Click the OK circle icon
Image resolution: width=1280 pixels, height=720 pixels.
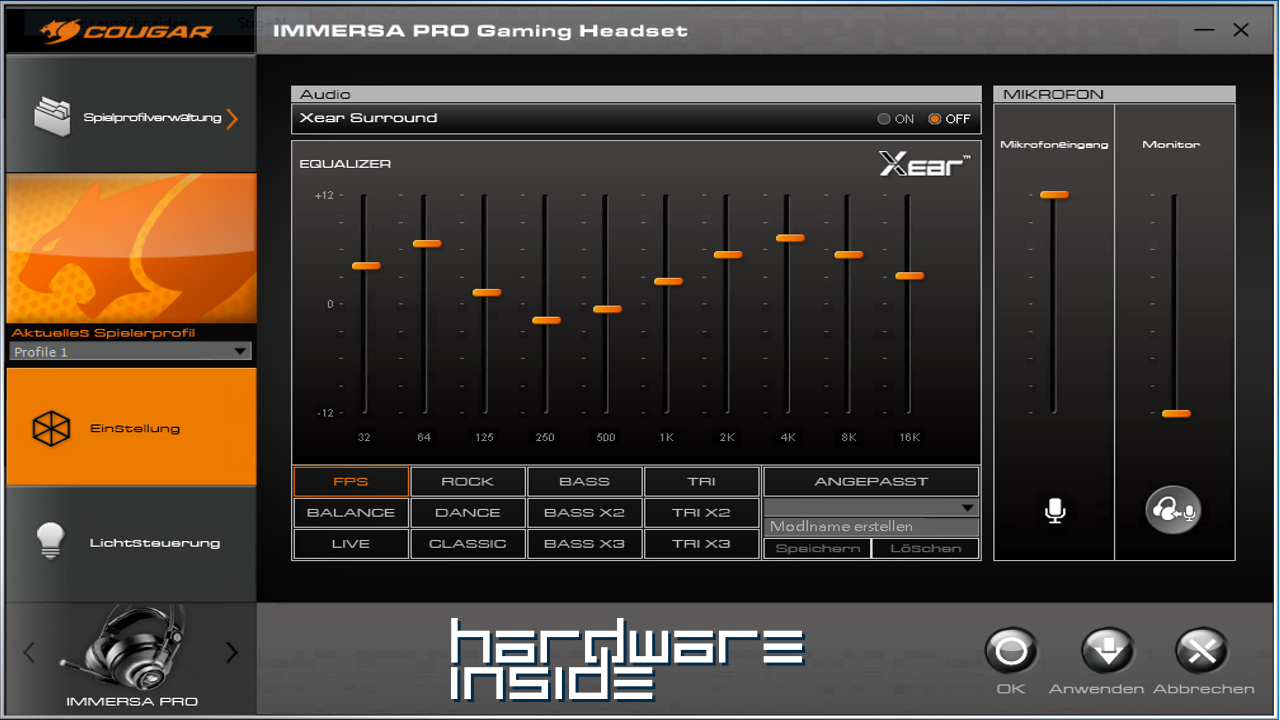click(x=1011, y=652)
